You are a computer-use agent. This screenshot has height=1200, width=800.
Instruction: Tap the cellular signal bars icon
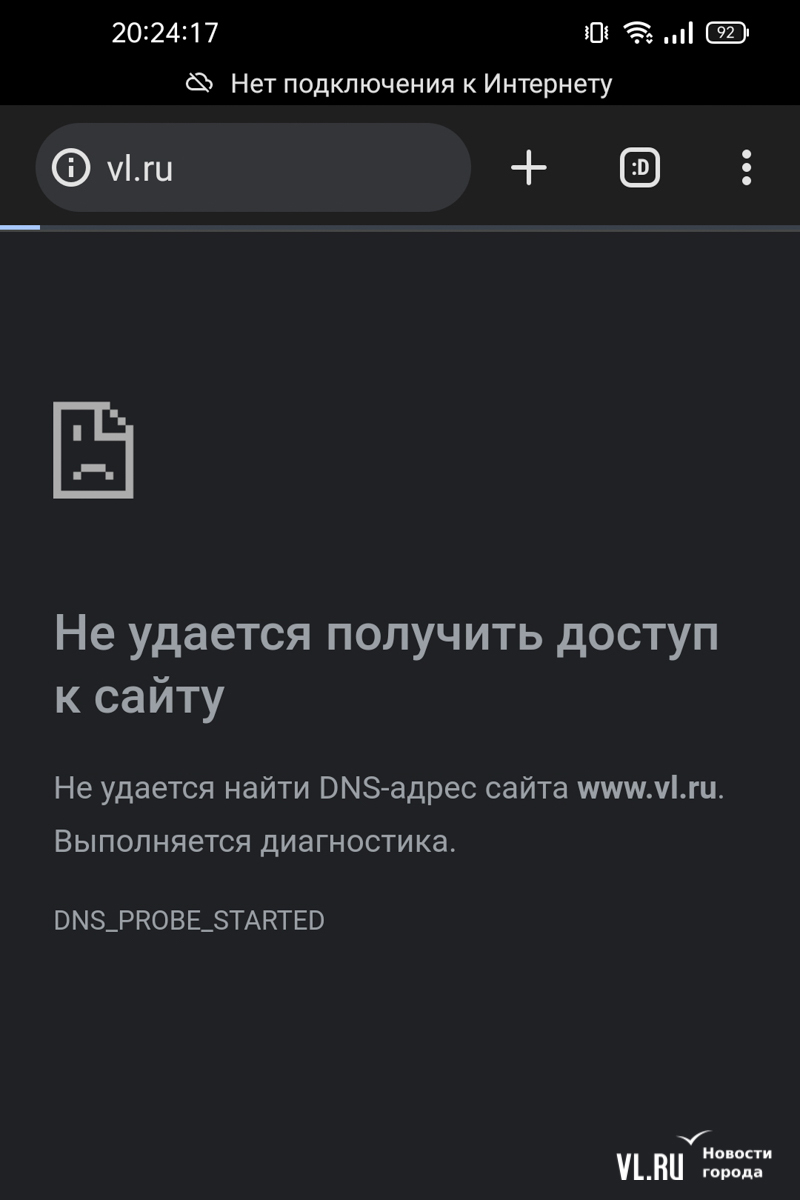click(679, 34)
